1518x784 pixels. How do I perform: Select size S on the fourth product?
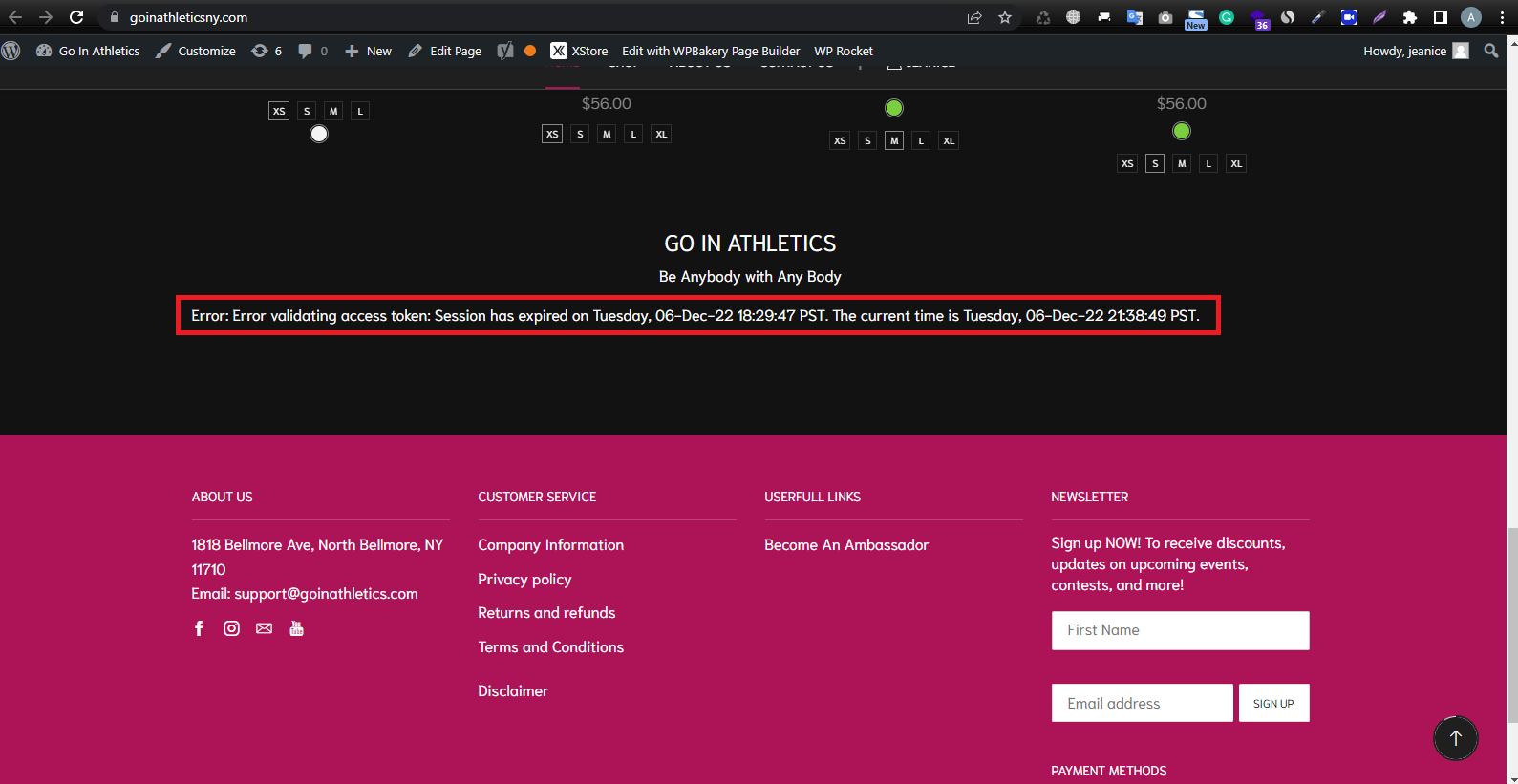click(x=1155, y=163)
